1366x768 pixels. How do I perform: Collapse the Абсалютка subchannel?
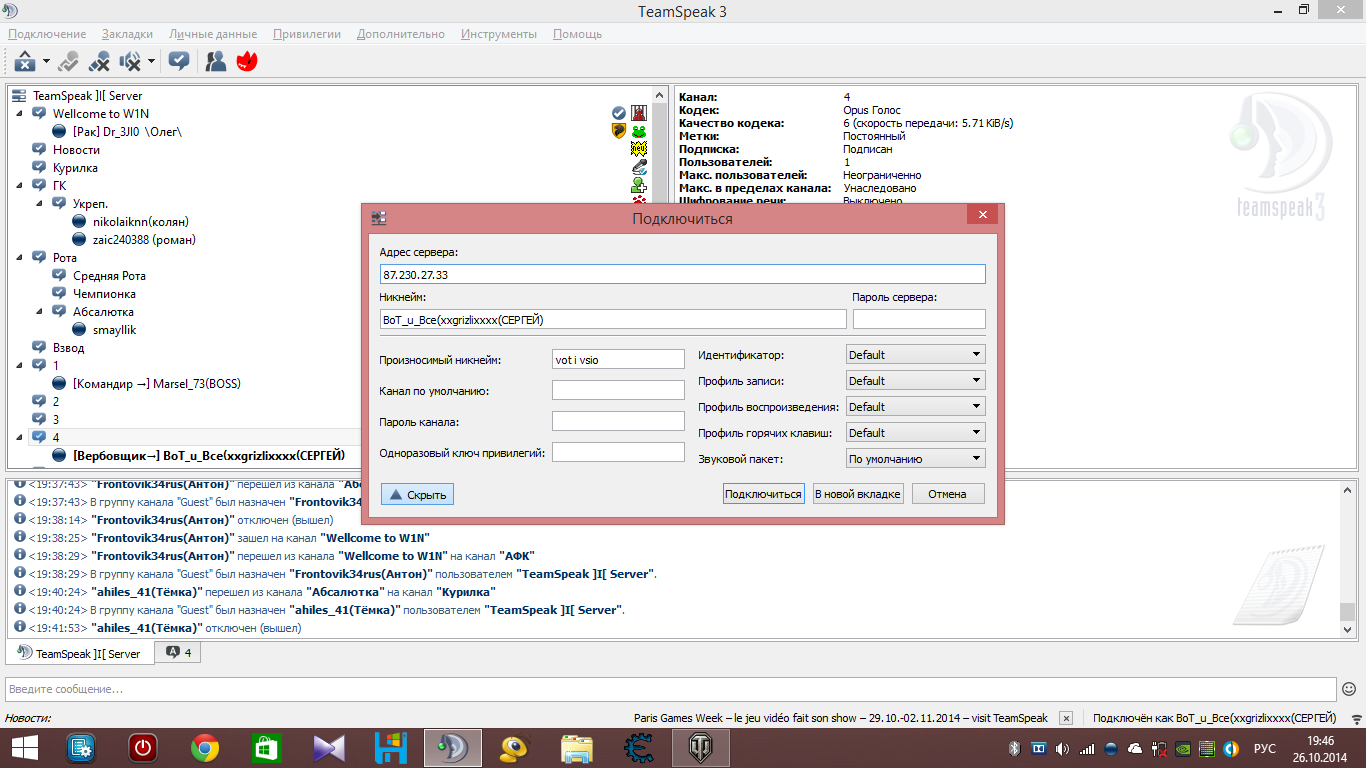tap(39, 312)
